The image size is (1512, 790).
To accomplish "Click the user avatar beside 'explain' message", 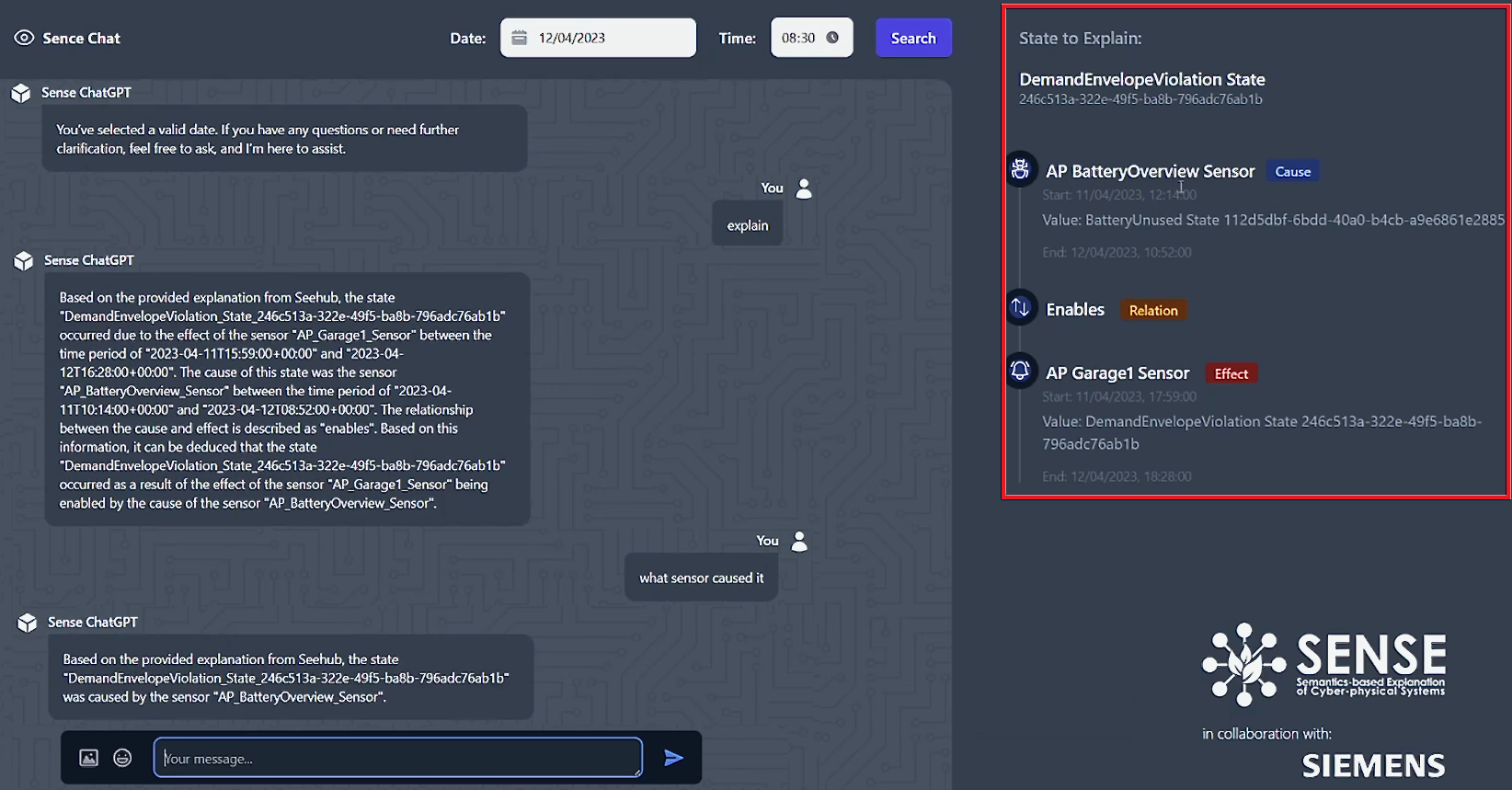I will coord(804,189).
